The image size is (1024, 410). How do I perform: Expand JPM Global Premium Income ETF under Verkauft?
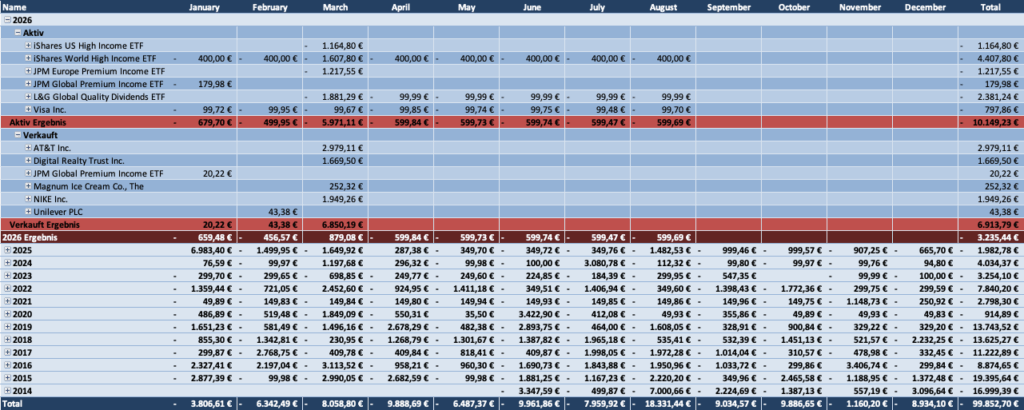click(x=28, y=173)
